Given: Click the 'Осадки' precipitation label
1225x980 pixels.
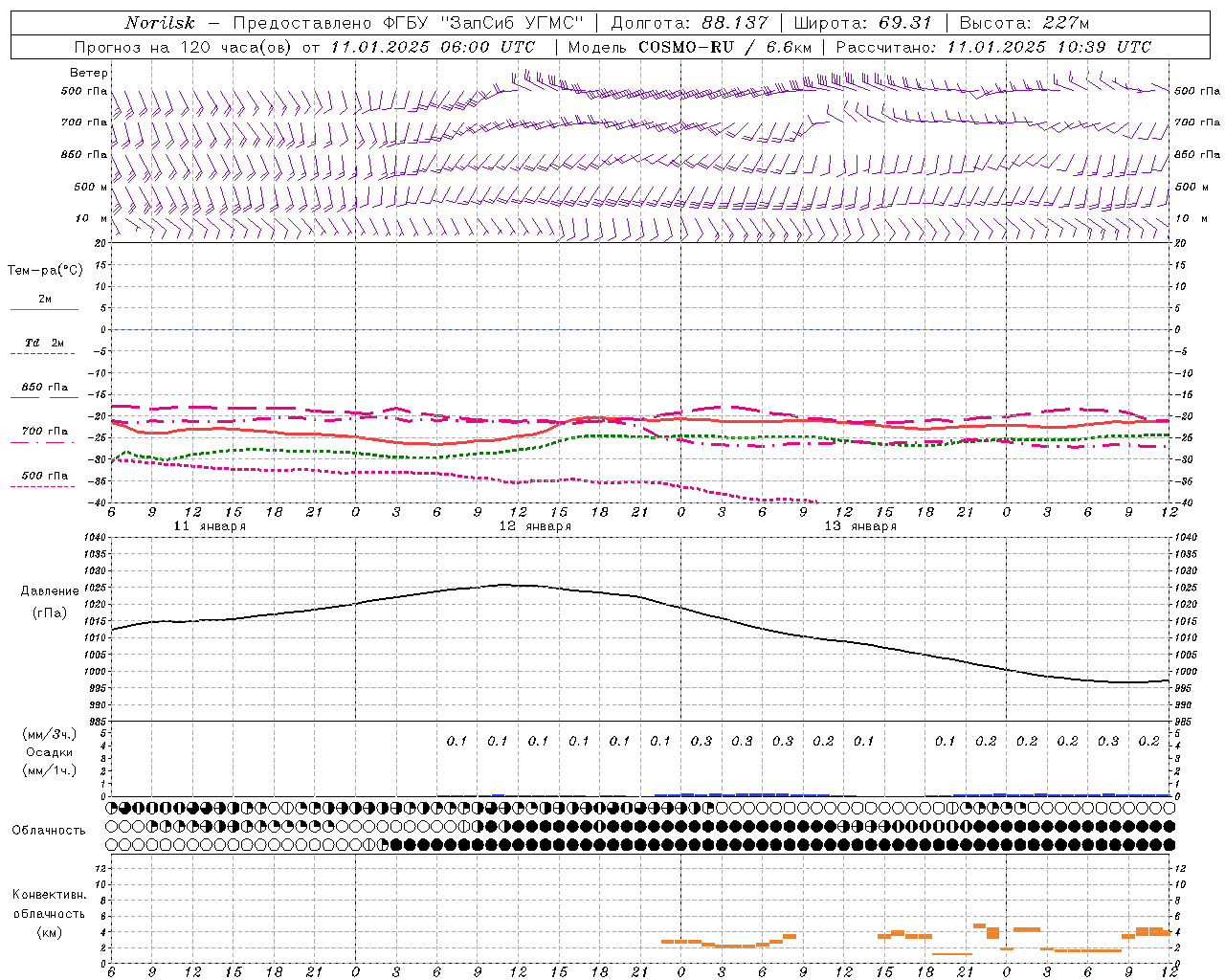Looking at the screenshot, I should (50, 752).
